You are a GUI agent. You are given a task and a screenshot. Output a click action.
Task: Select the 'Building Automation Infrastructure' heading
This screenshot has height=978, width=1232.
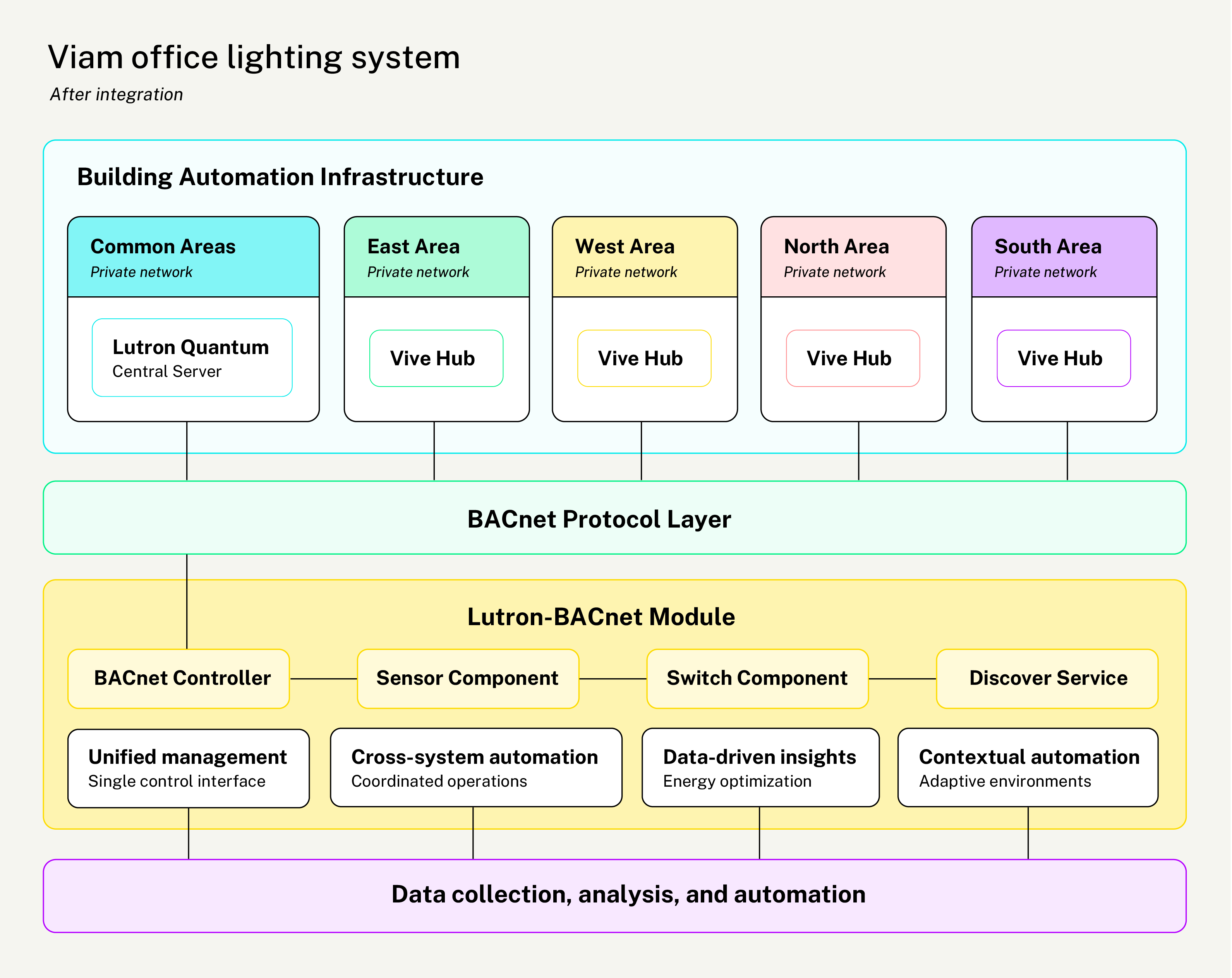[280, 177]
